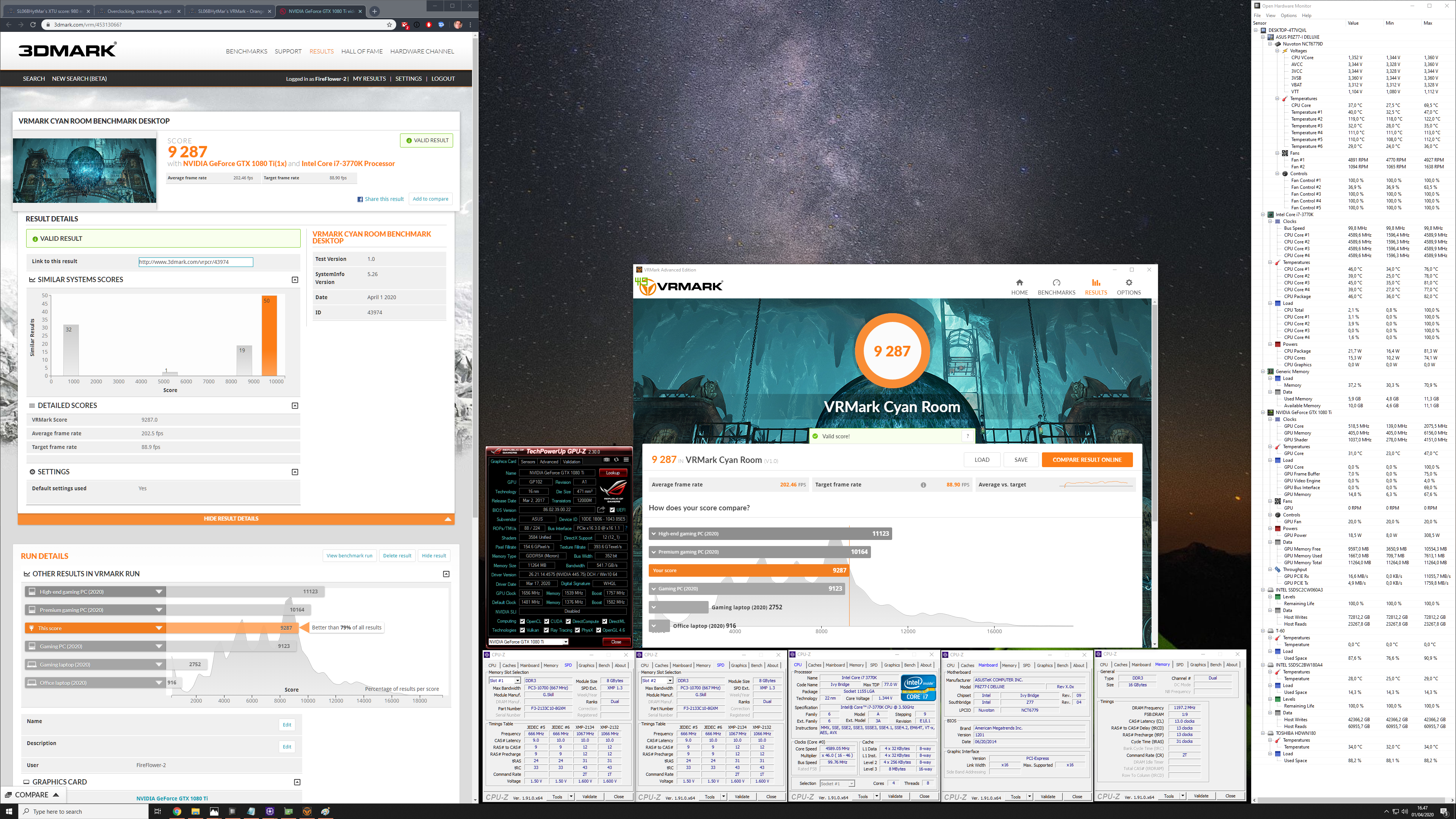The image size is (1456, 819).
Task: Click the 50 bar in the similar scores chart
Action: tap(270, 336)
